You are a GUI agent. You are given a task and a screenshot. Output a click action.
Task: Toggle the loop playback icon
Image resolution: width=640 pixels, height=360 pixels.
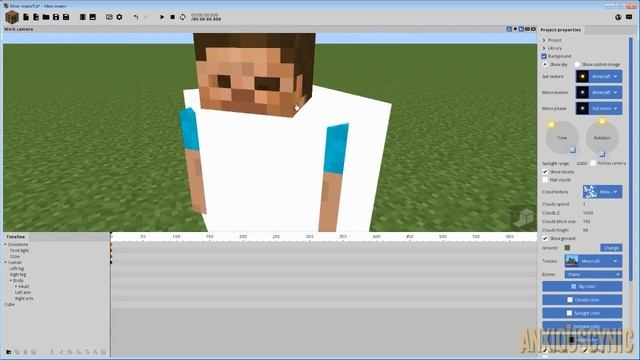pyautogui.click(x=182, y=17)
